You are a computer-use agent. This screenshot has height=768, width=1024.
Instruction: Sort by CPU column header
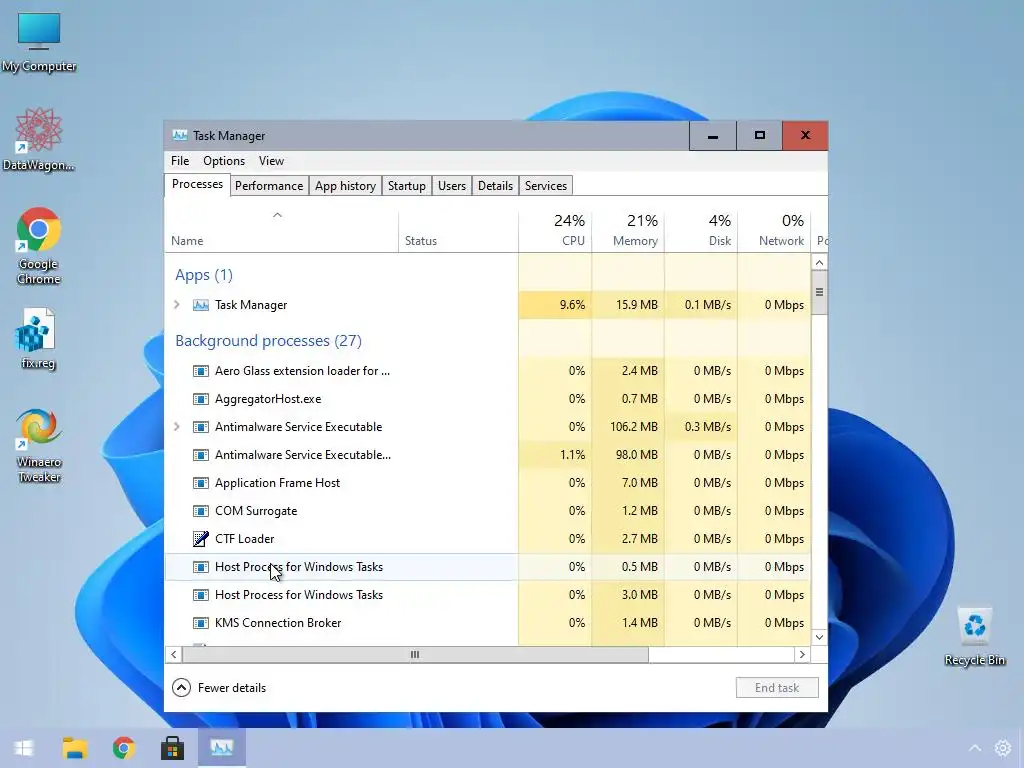pos(555,231)
